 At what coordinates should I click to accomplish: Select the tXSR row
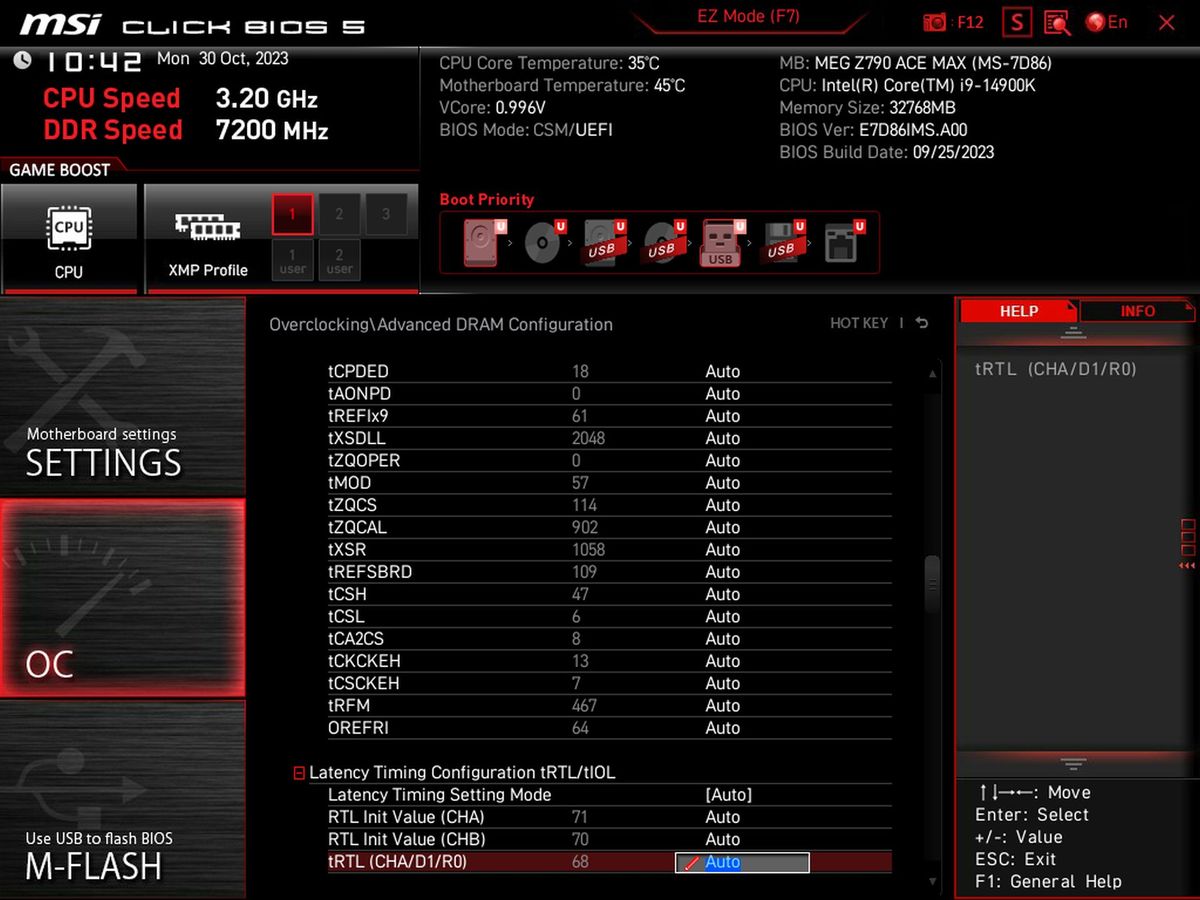(610, 549)
